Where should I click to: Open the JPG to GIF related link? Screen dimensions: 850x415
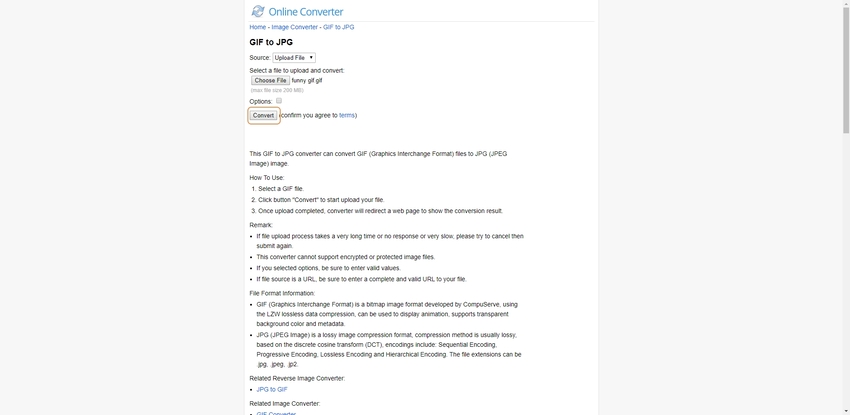point(272,389)
